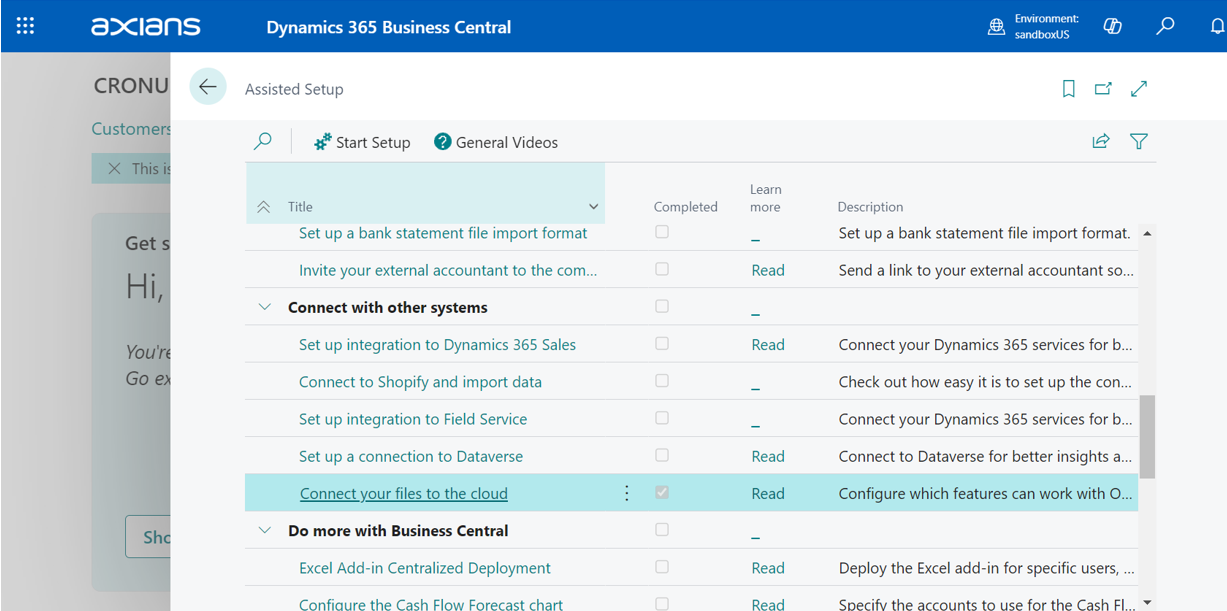
Task: Open the app launcher waffle icon
Action: [25, 26]
